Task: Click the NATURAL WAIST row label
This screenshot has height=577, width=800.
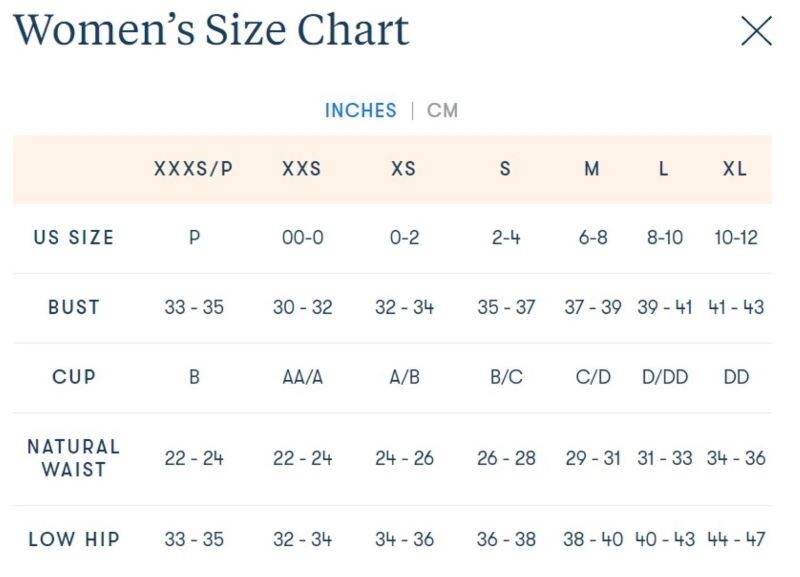Action: click(74, 457)
